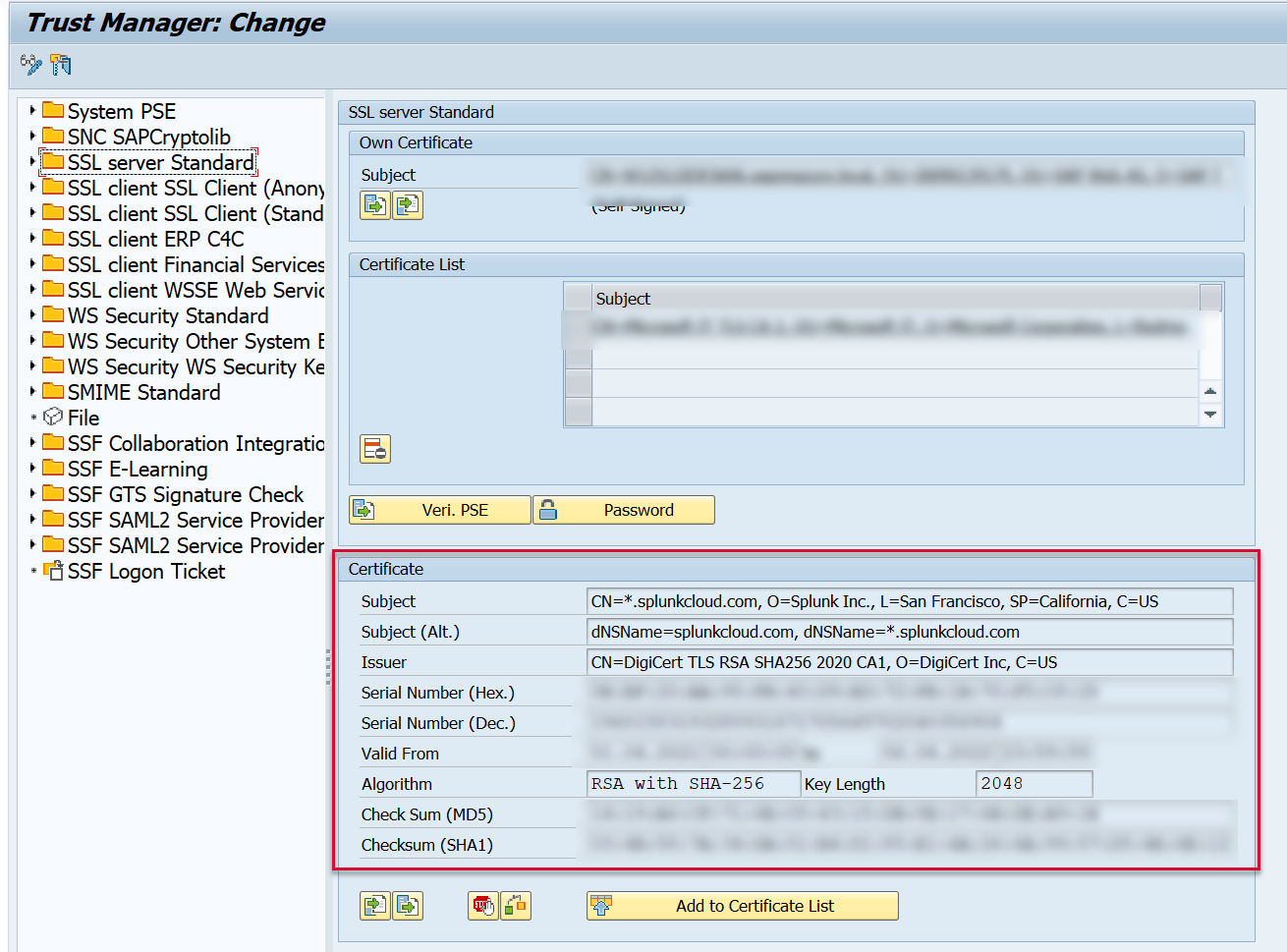Viewport: 1287px width, 952px height.
Task: Expand the SNC SAPCryptolib tree node
Action: pos(32,136)
